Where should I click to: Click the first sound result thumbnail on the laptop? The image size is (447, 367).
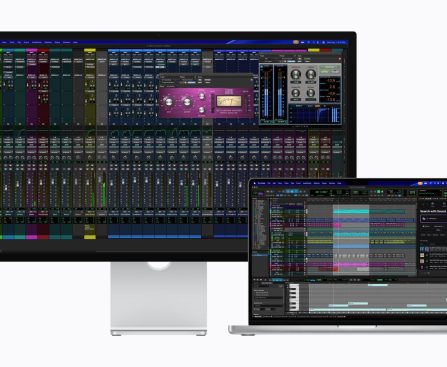click(422, 249)
